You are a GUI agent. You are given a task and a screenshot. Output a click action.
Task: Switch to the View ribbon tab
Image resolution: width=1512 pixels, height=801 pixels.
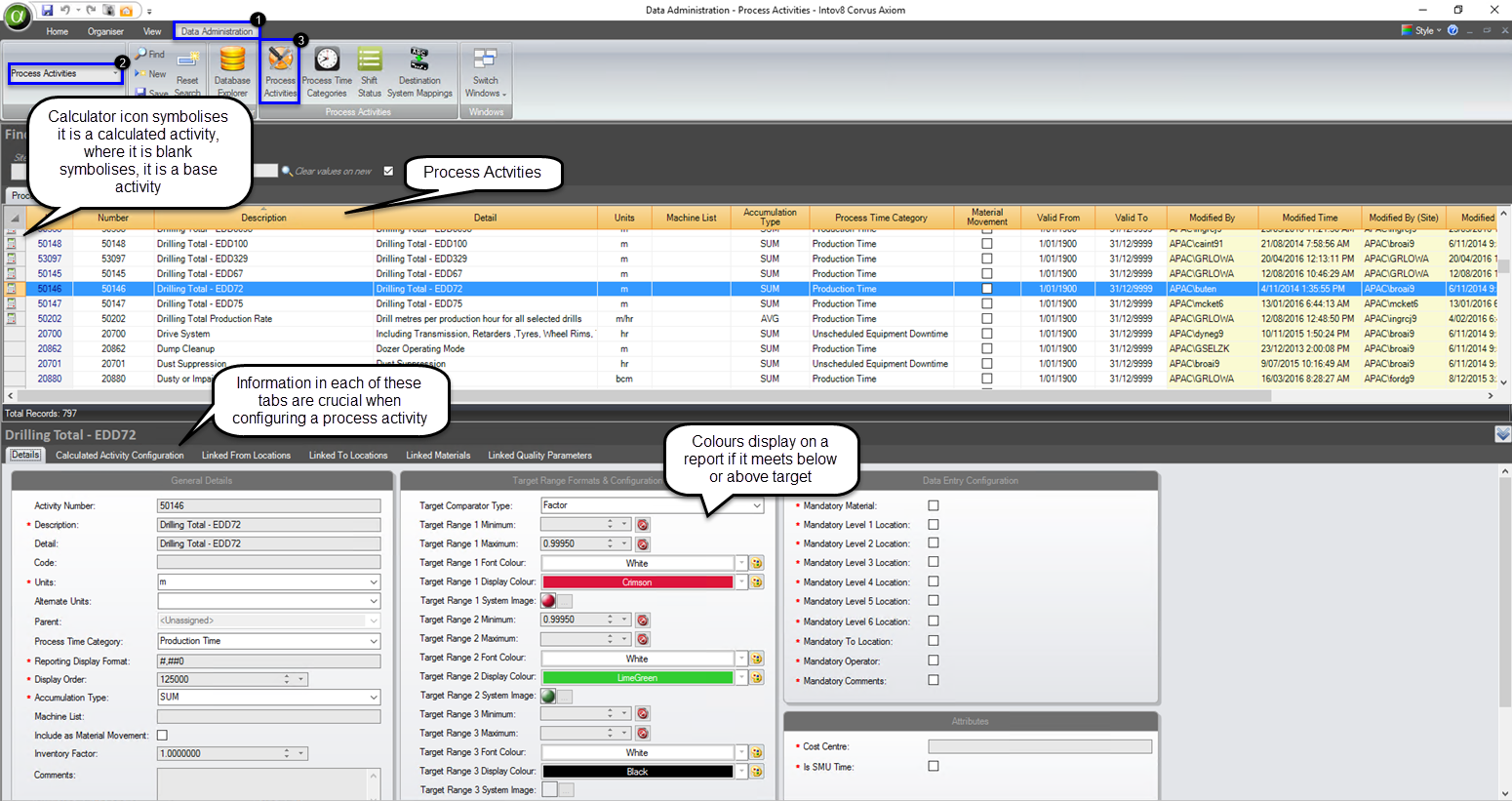152,31
